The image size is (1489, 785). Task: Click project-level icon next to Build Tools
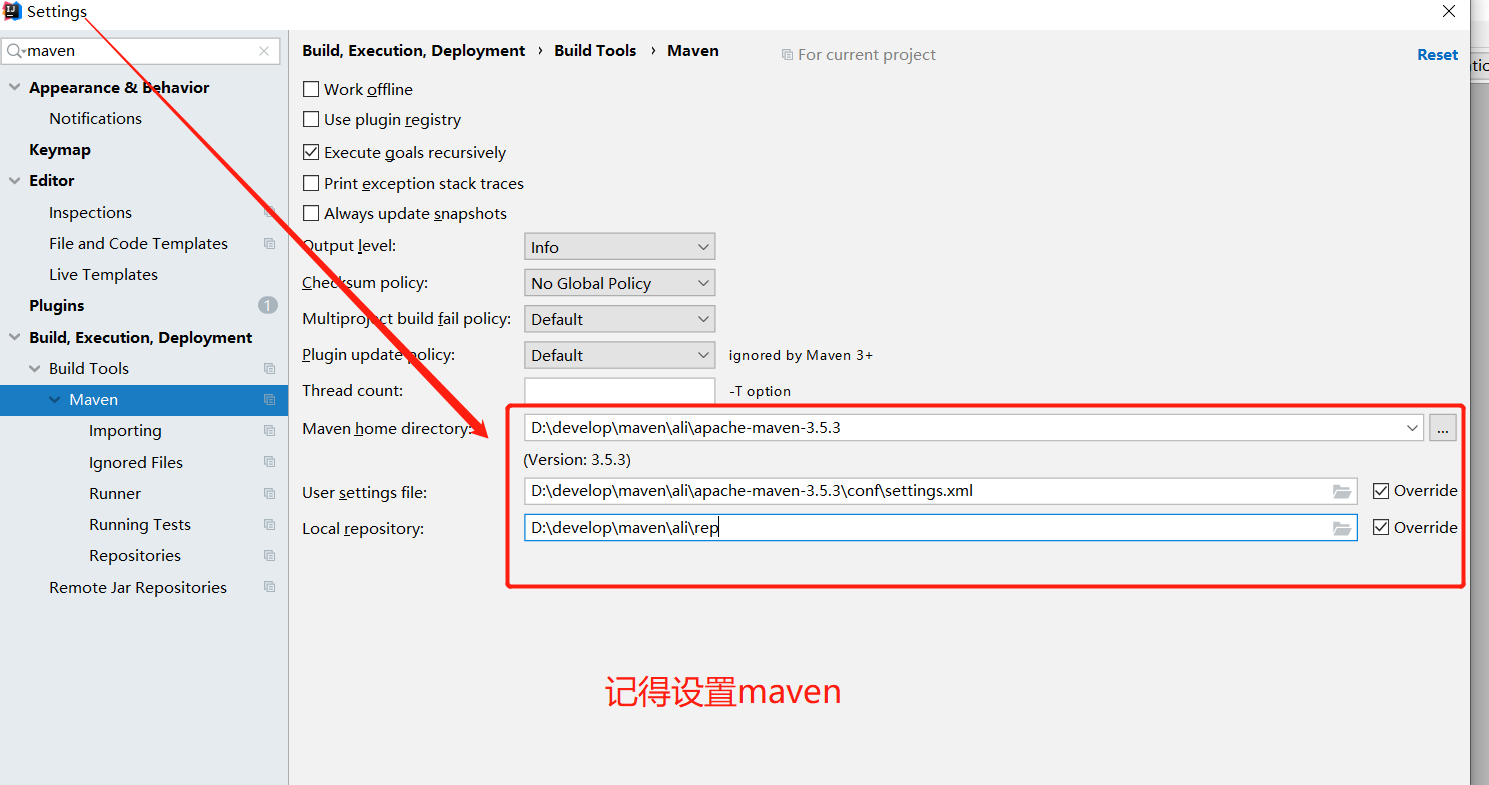[x=269, y=368]
